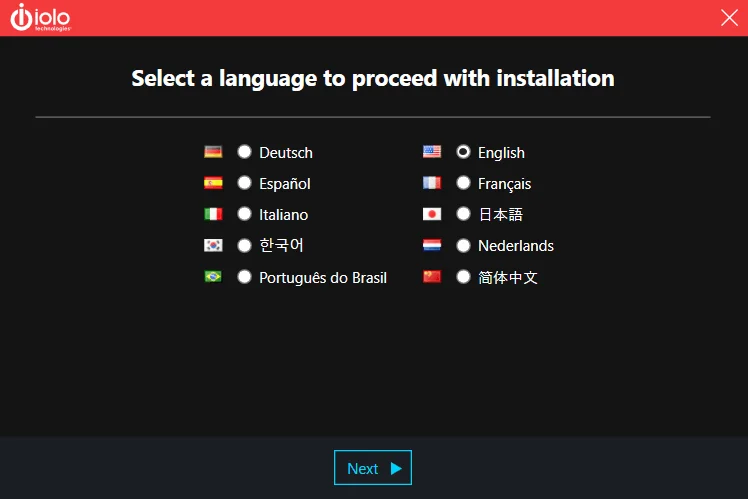This screenshot has width=748, height=499.
Task: Click the South Korean flag icon
Action: [213, 245]
